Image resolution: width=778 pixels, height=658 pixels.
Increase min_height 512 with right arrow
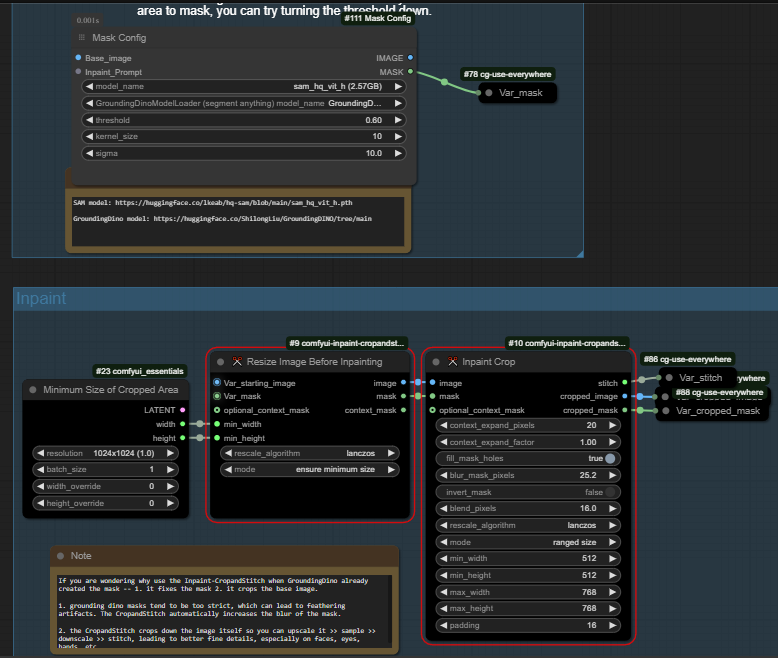tap(613, 575)
